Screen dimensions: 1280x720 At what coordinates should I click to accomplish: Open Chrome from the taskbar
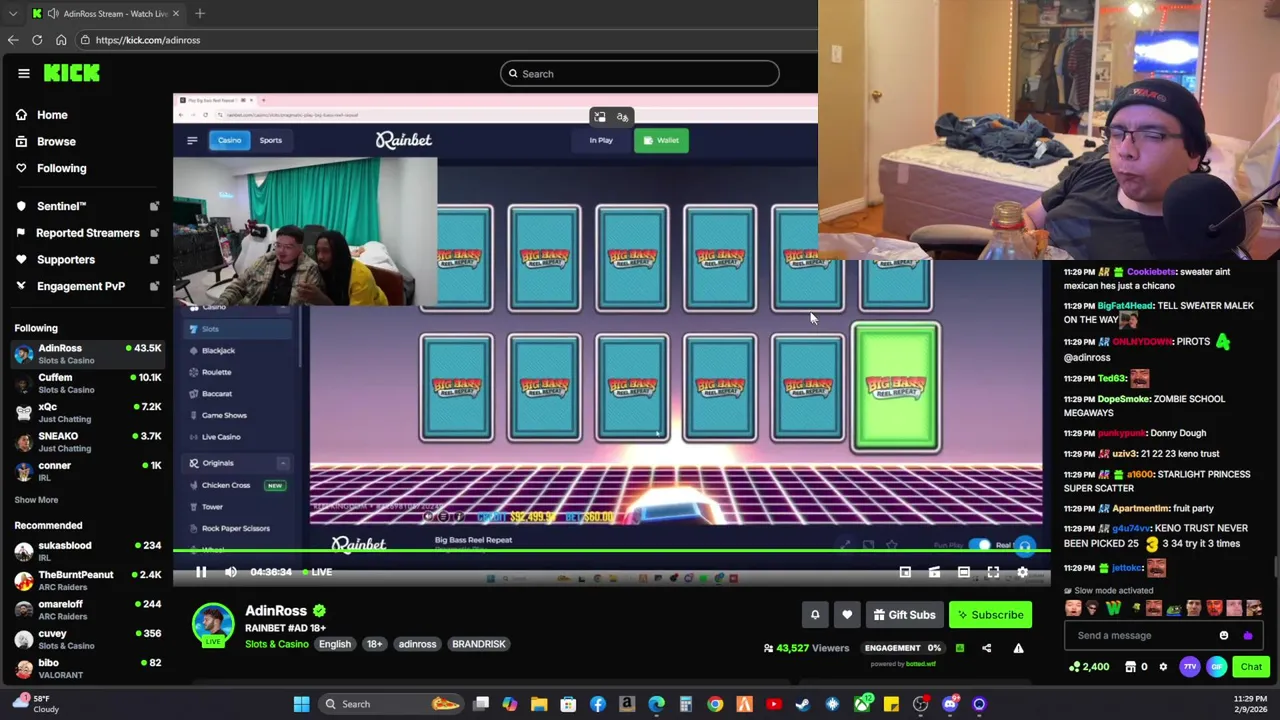715,704
